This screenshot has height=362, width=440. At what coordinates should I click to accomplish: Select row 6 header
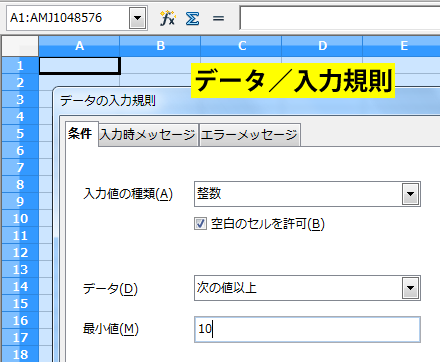click(20, 151)
